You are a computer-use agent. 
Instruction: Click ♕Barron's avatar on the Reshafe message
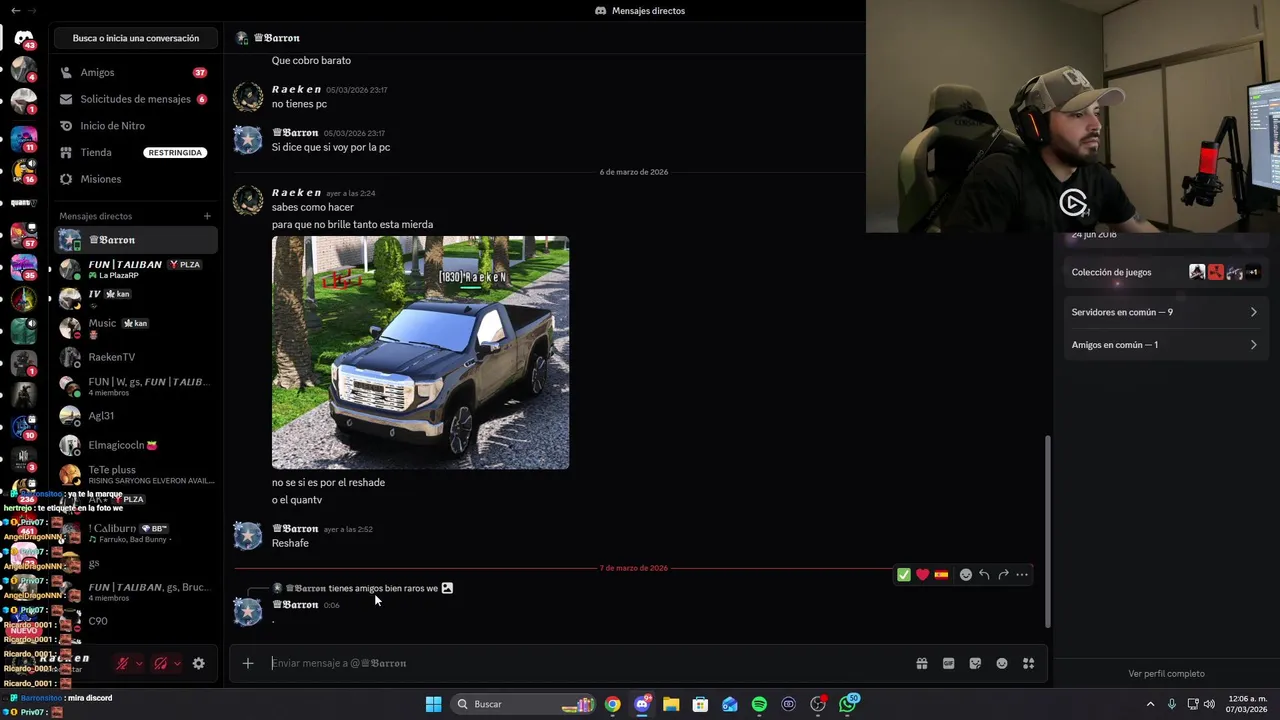pos(247,536)
